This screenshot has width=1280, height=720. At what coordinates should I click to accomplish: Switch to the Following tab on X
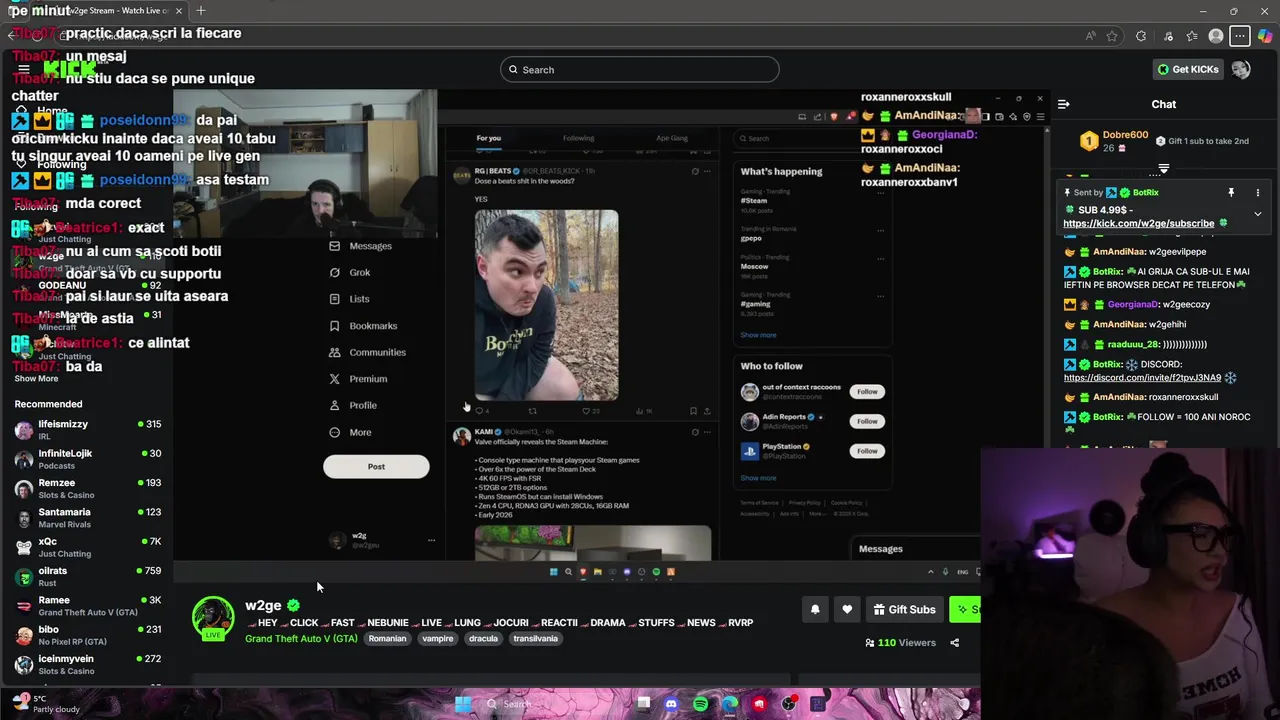578,138
